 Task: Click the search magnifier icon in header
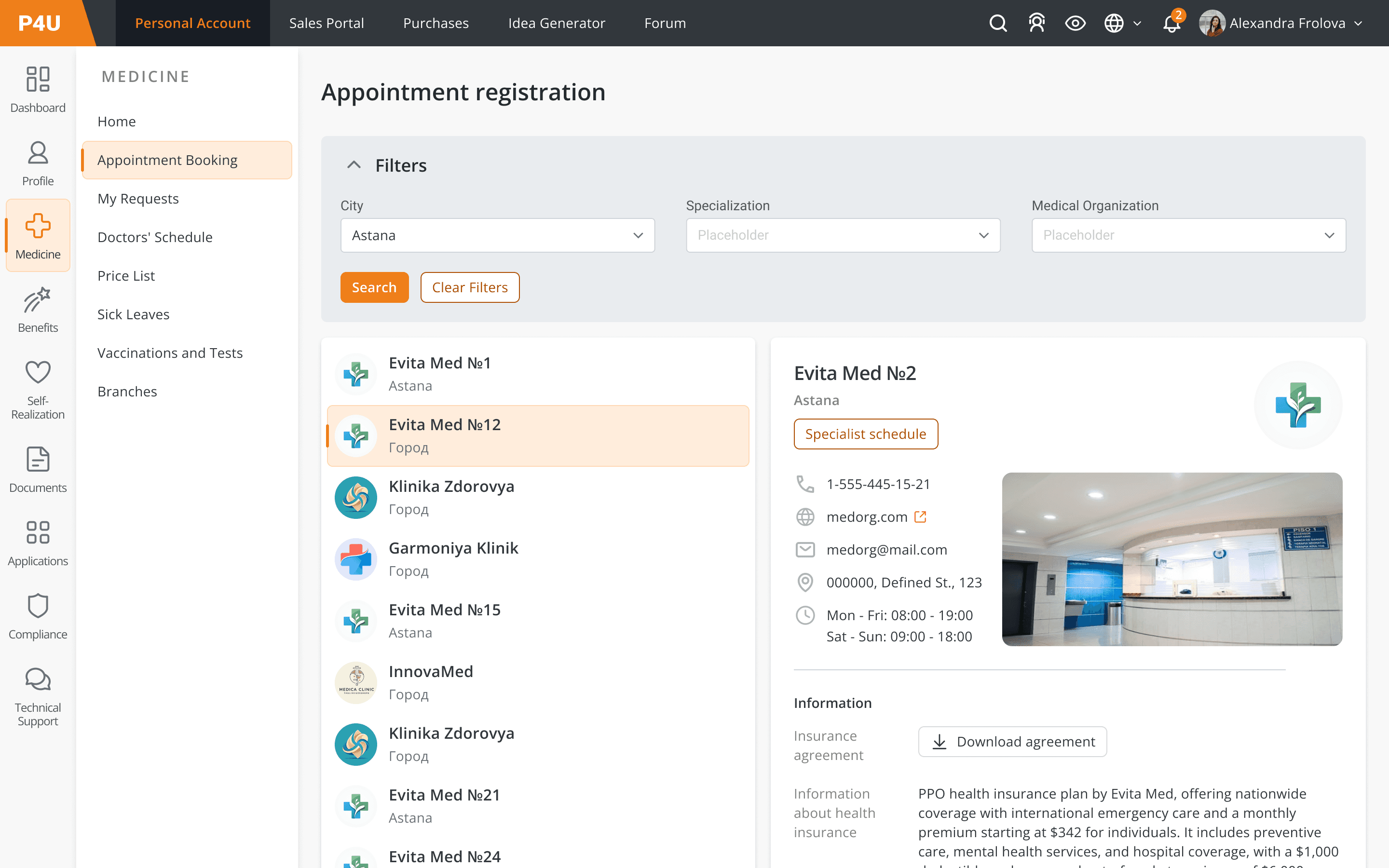point(997,23)
